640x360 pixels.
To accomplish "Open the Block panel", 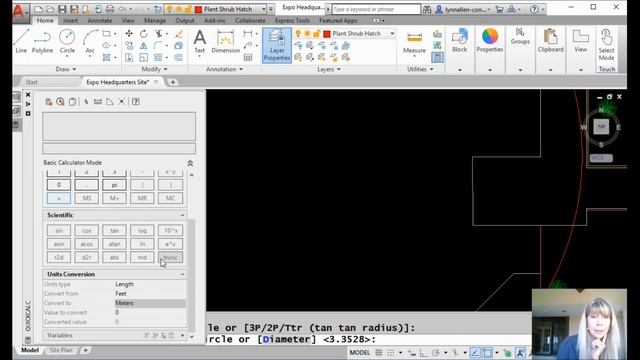I will [459, 41].
